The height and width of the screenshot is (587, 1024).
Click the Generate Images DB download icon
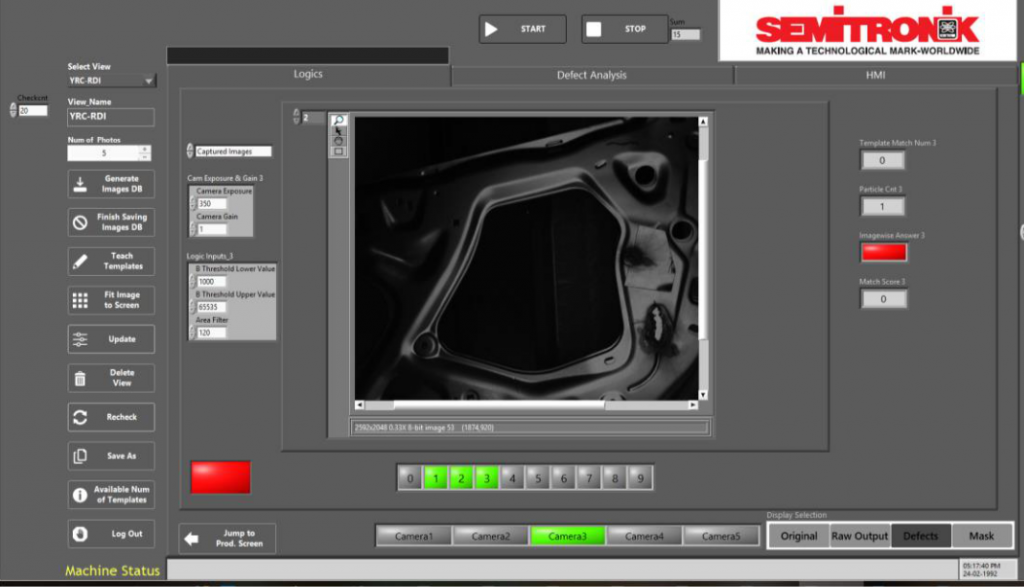pyautogui.click(x=80, y=184)
